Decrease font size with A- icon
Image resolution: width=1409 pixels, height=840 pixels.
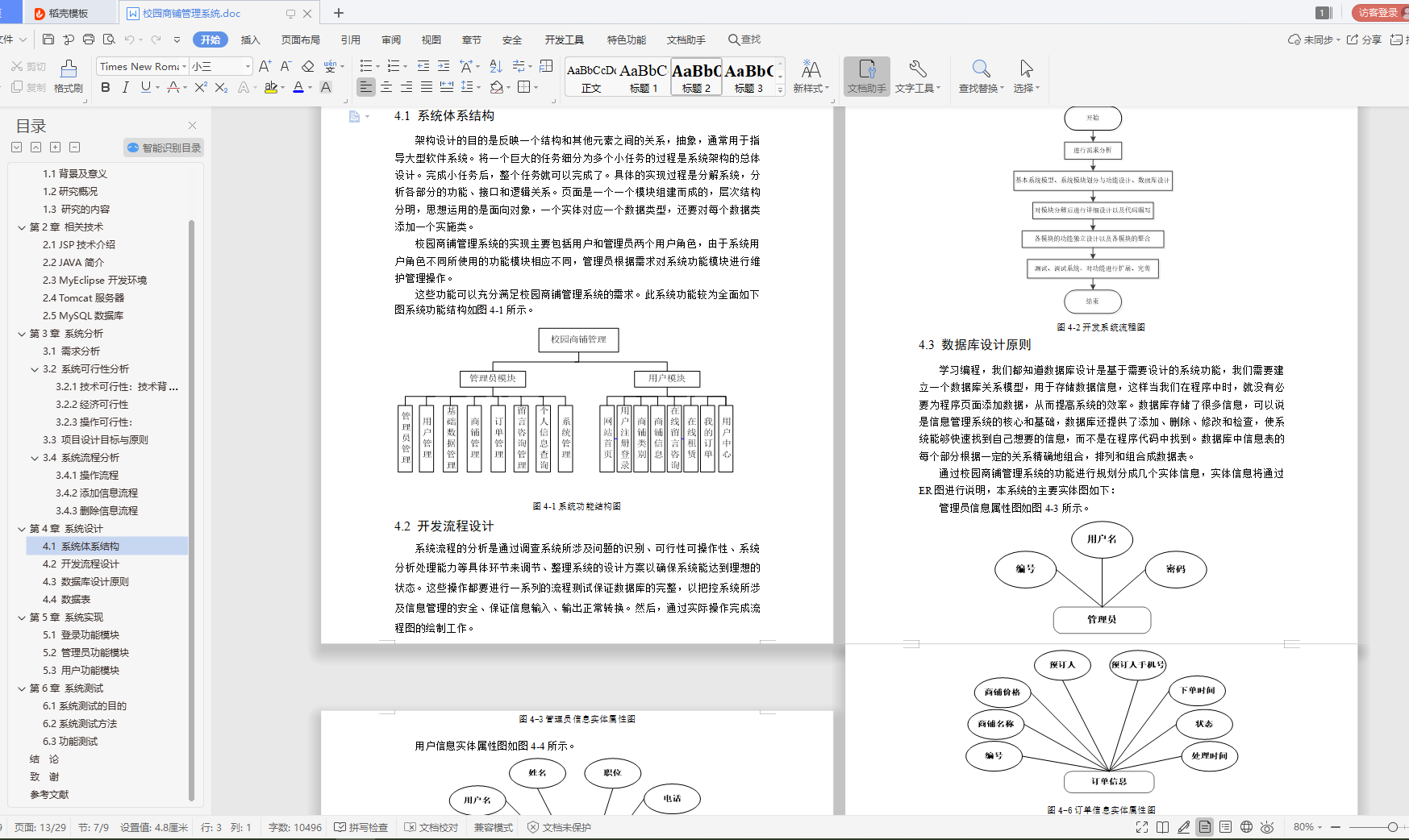coord(286,66)
